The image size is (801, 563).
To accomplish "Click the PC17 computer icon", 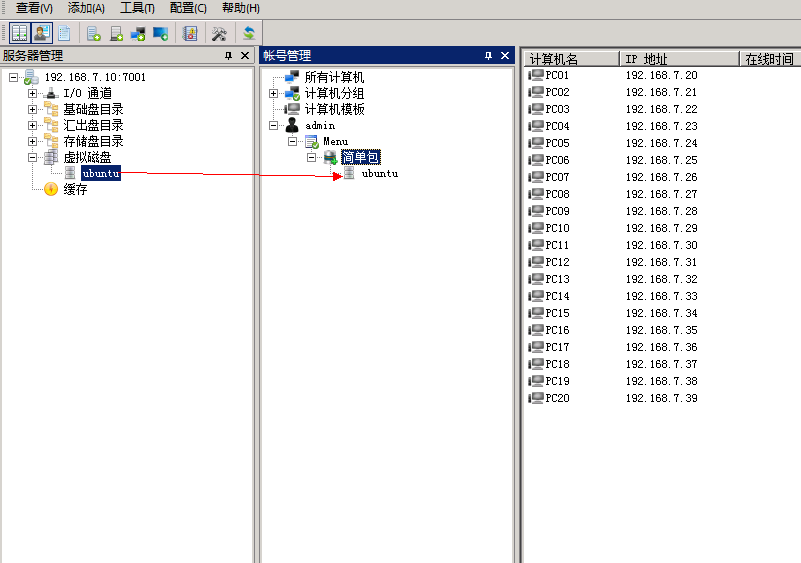I will coord(536,347).
